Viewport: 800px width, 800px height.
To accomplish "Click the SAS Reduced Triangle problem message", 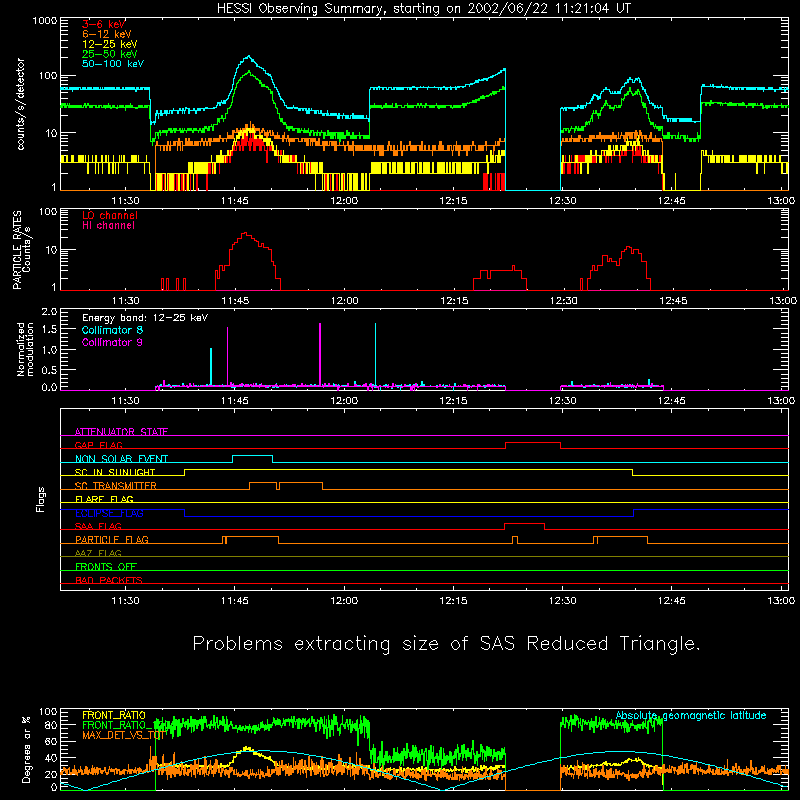I will pos(446,643).
